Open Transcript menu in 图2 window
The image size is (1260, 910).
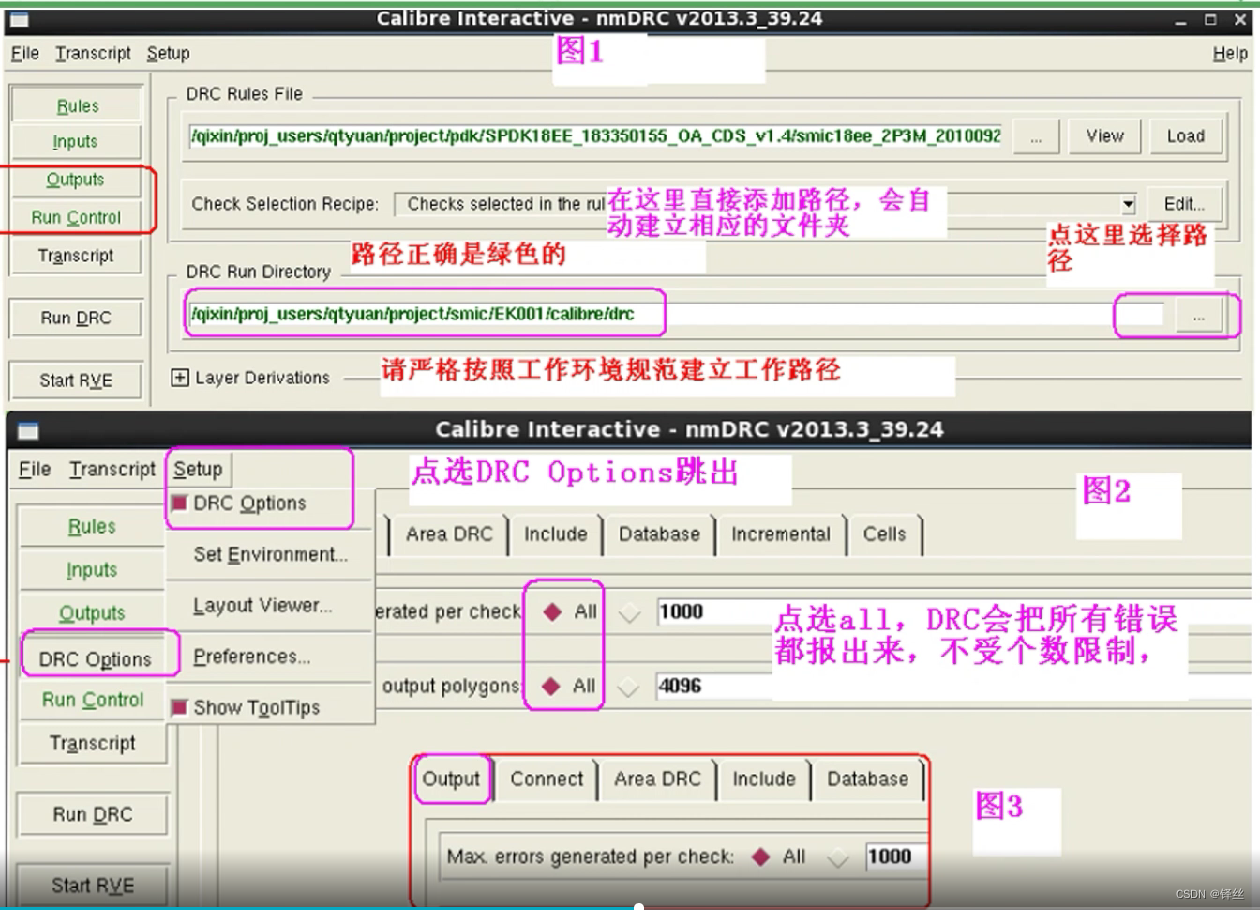(113, 469)
